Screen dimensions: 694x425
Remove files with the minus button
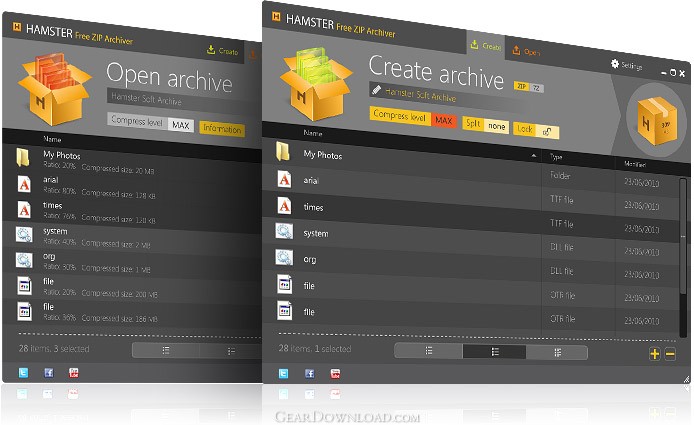tap(670, 354)
